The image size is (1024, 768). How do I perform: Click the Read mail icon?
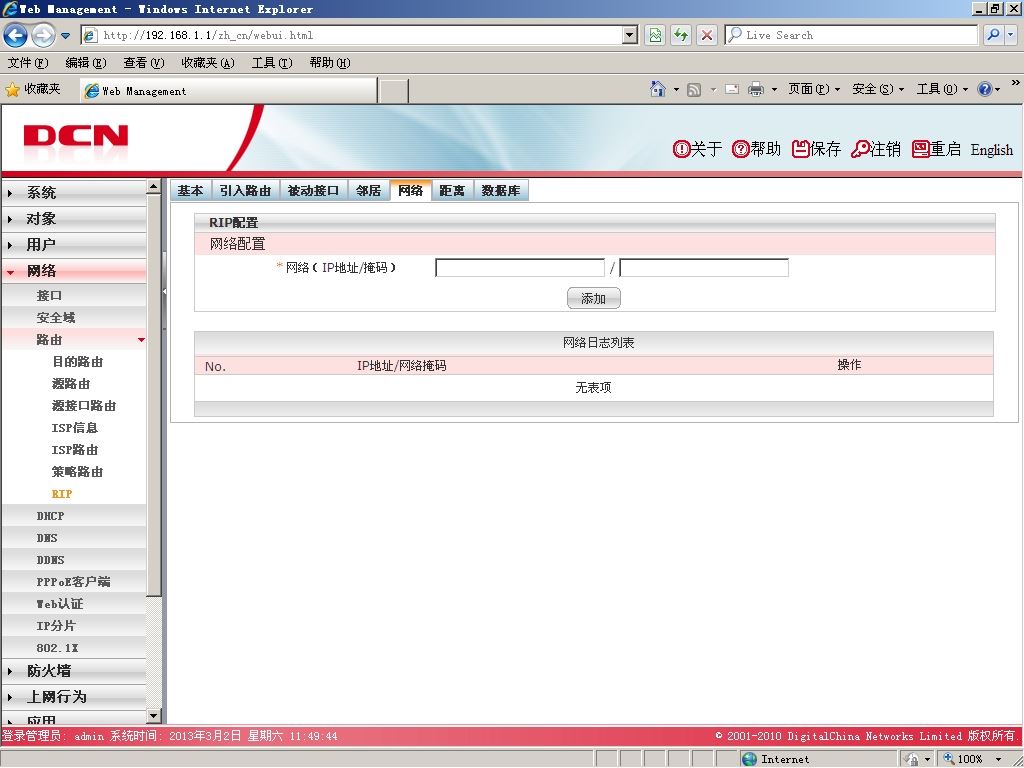point(732,89)
